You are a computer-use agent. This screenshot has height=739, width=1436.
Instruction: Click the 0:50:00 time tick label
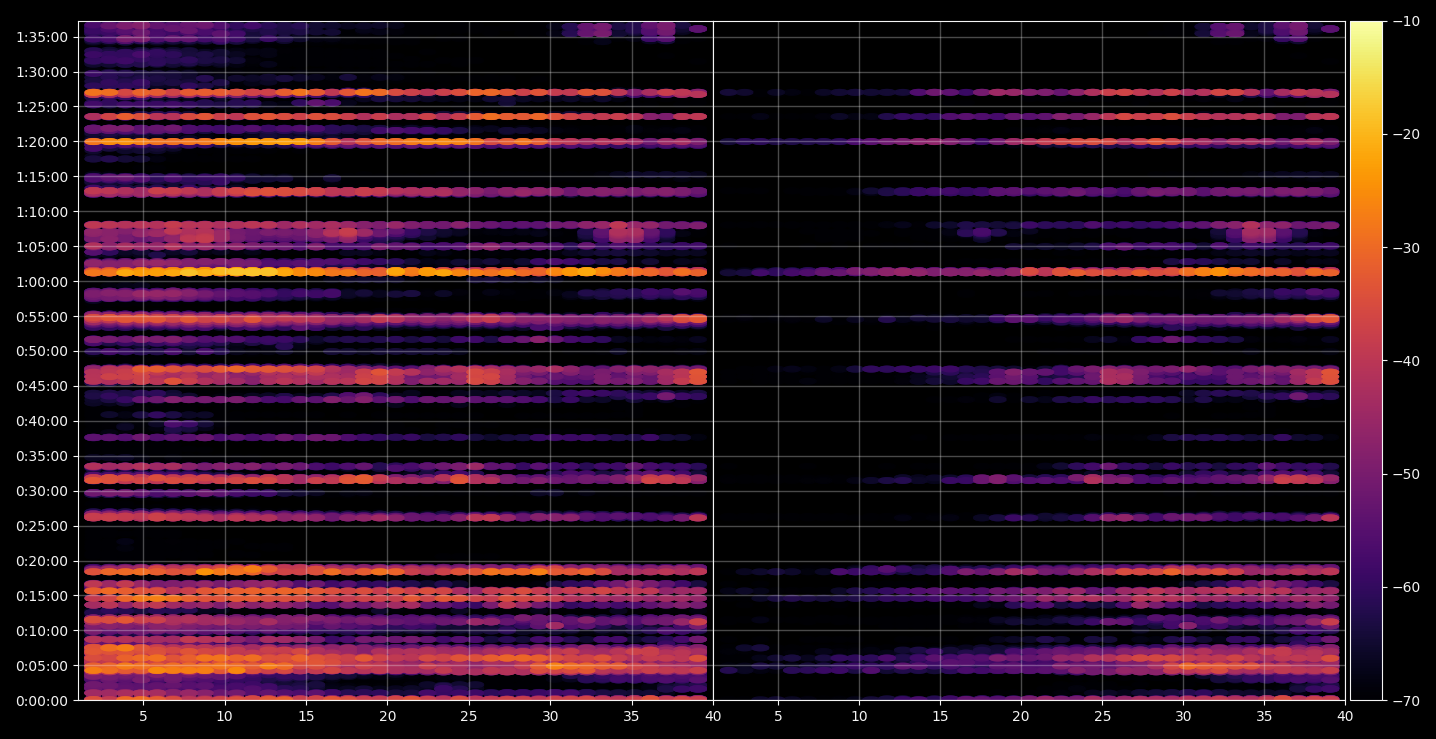point(42,351)
